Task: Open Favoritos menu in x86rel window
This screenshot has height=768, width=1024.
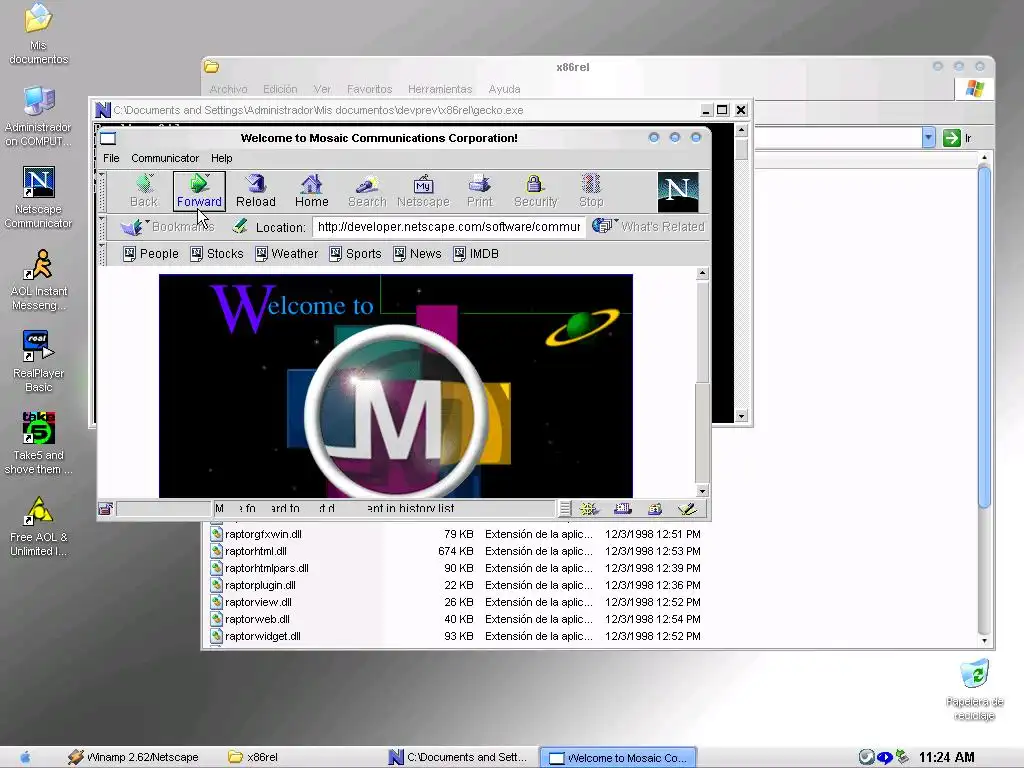Action: click(x=370, y=89)
